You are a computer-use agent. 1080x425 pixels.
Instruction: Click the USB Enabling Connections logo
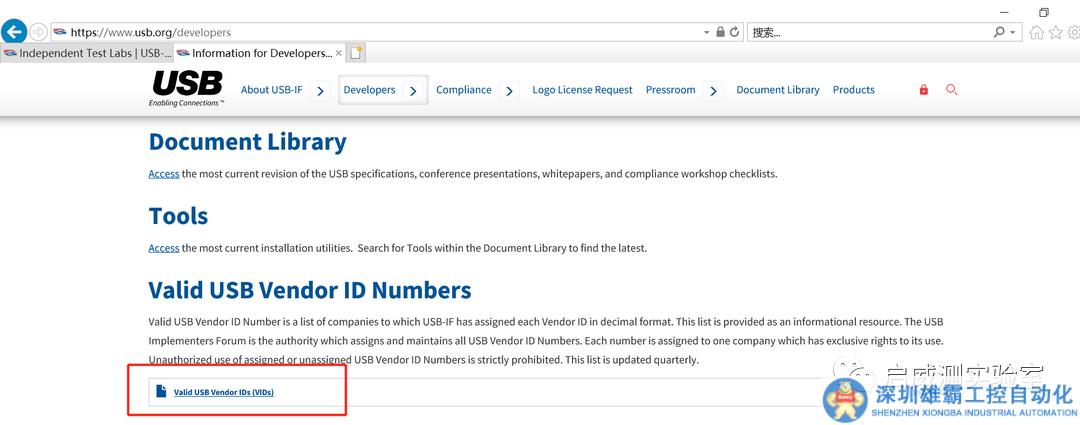point(187,88)
